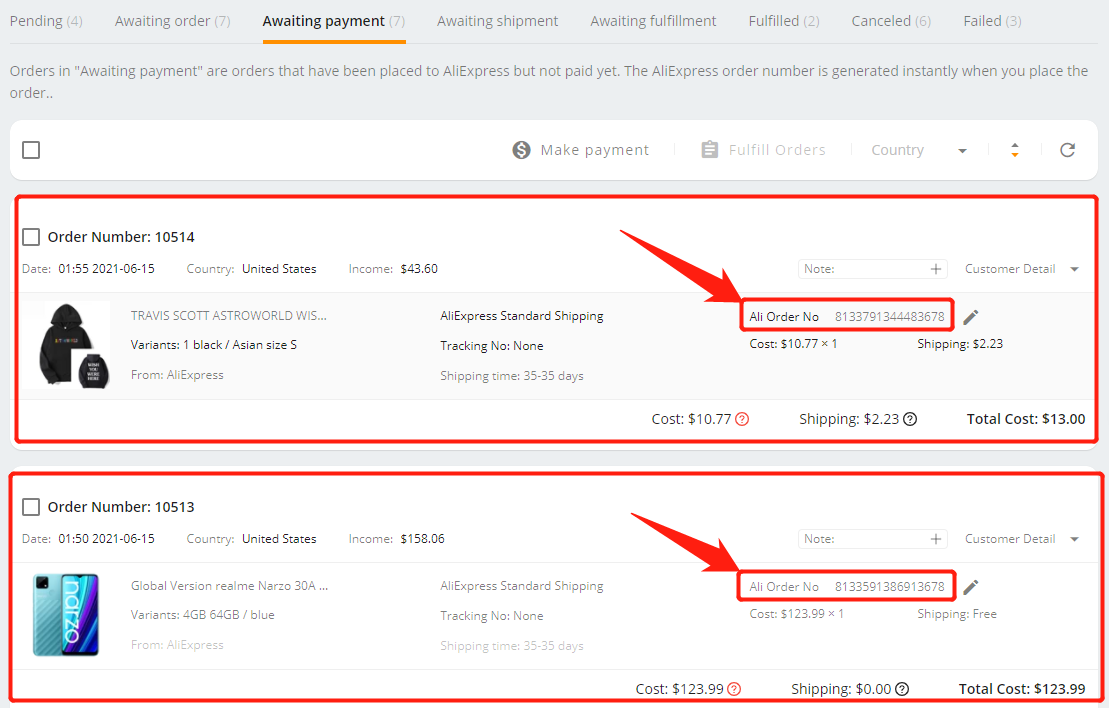Click the Note field of order 10513

pos(873,539)
